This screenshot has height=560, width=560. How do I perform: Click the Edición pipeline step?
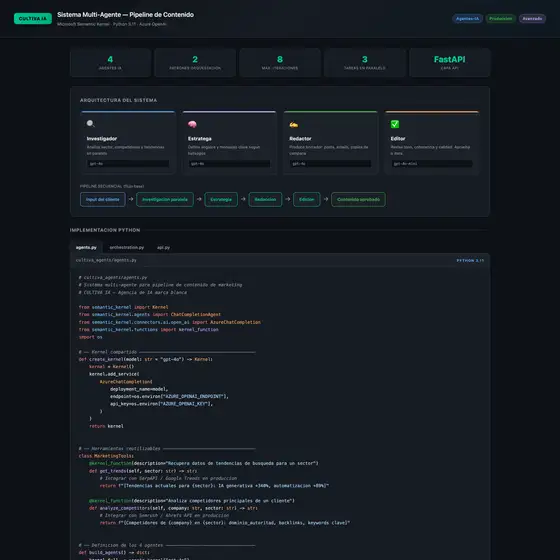click(306, 199)
